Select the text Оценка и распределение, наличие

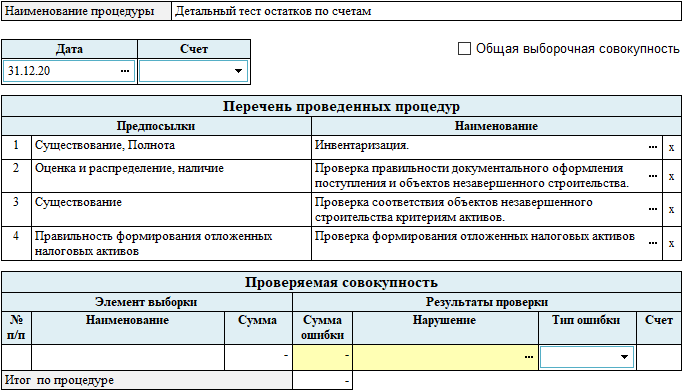pyautogui.click(x=129, y=168)
